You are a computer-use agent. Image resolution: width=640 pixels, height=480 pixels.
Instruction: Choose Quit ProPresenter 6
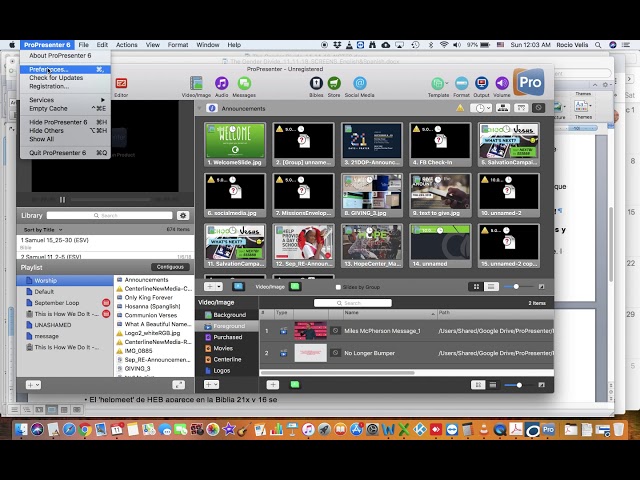[x=65, y=153]
